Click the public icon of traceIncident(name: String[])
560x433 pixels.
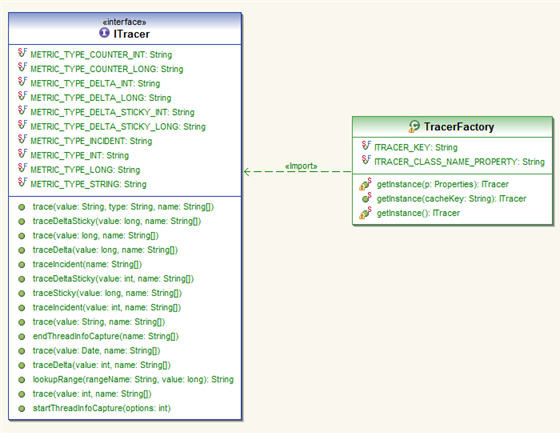coord(22,265)
